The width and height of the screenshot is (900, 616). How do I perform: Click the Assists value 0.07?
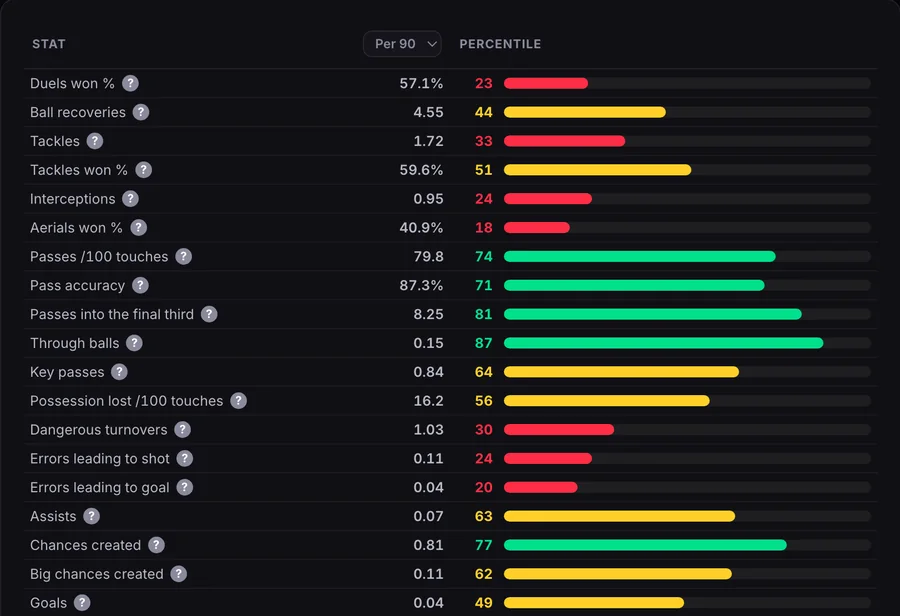pyautogui.click(x=428, y=516)
